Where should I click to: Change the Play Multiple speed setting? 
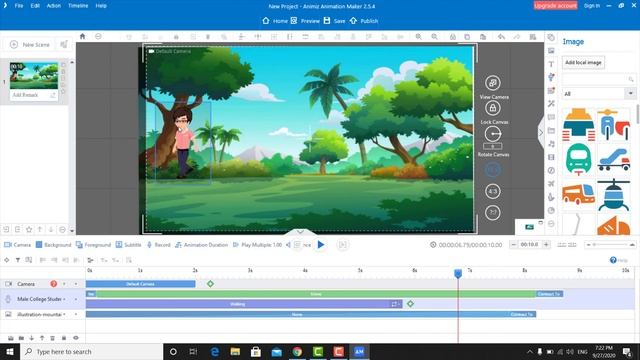pos(257,245)
